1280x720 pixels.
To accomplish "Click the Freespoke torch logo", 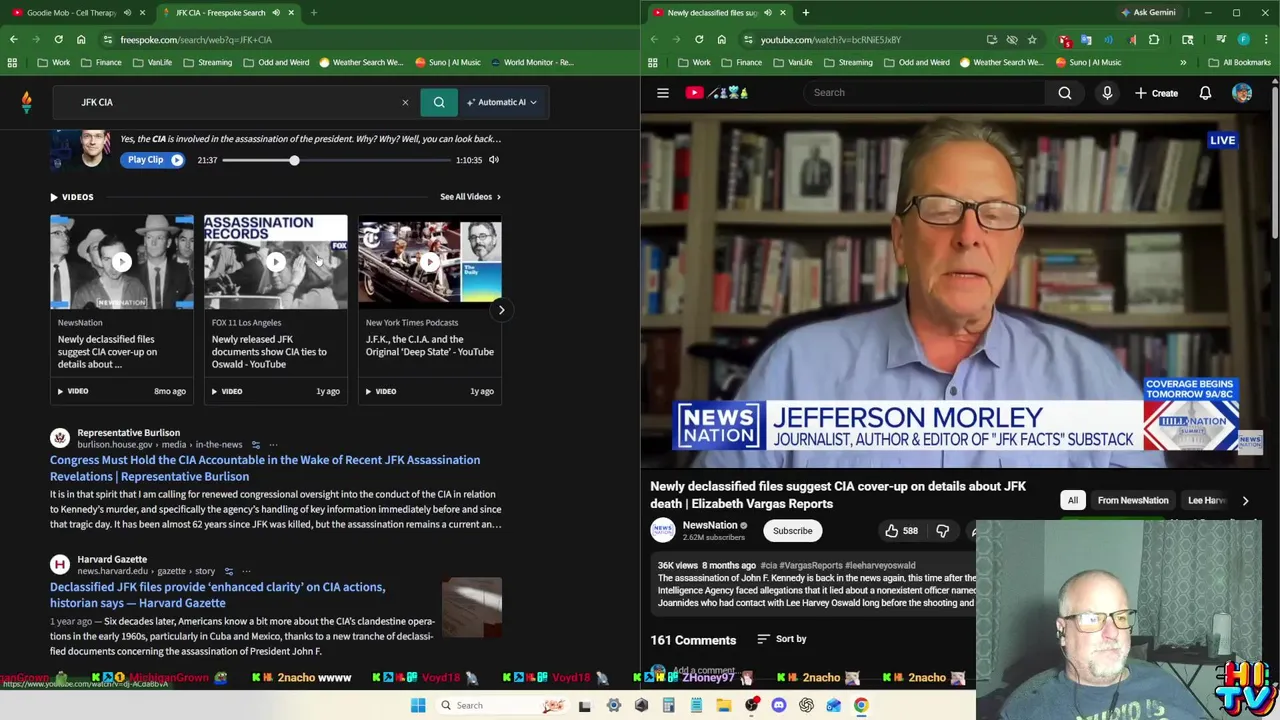I will tap(27, 102).
